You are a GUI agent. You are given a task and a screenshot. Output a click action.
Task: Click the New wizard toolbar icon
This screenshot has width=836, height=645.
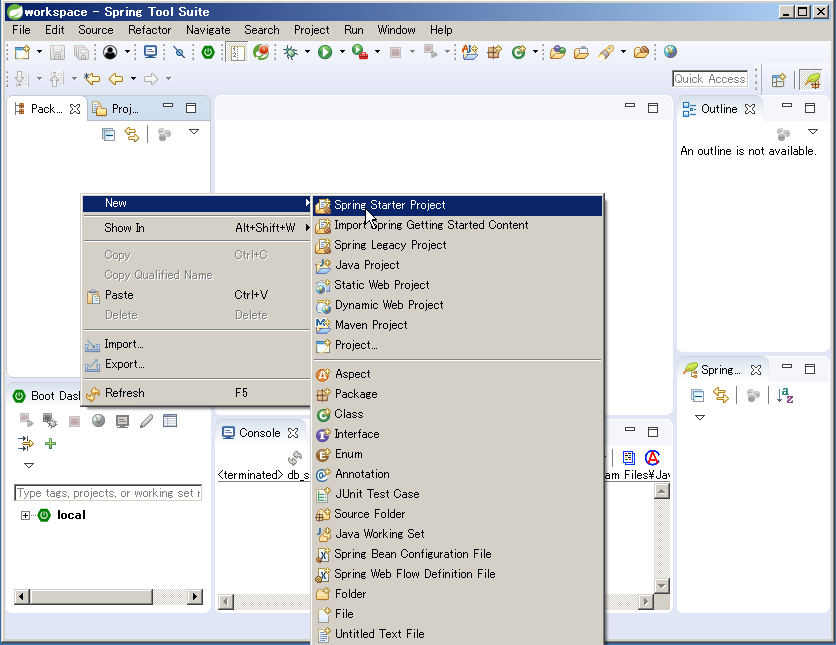click(x=22, y=52)
